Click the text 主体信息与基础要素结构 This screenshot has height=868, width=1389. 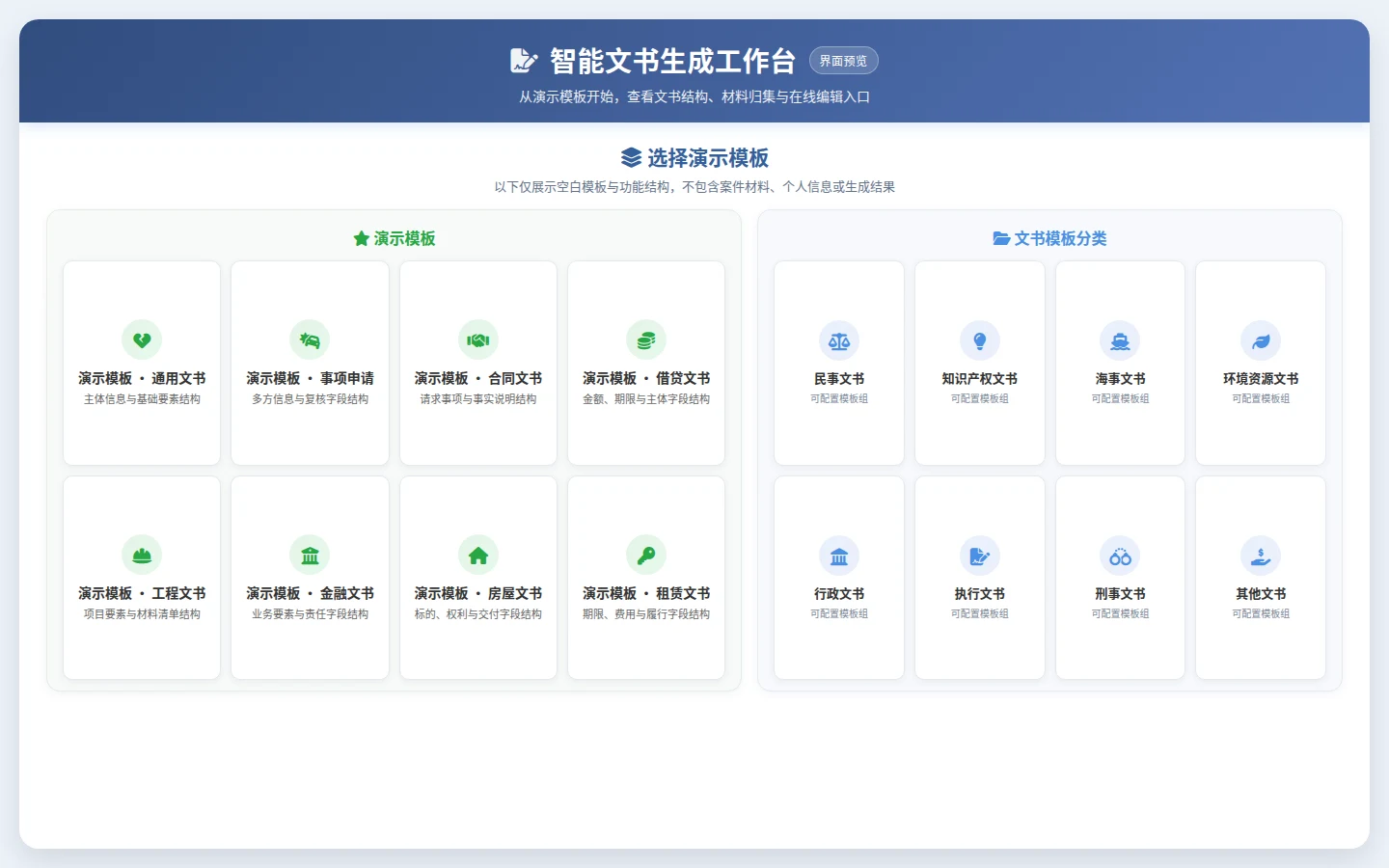pos(142,399)
